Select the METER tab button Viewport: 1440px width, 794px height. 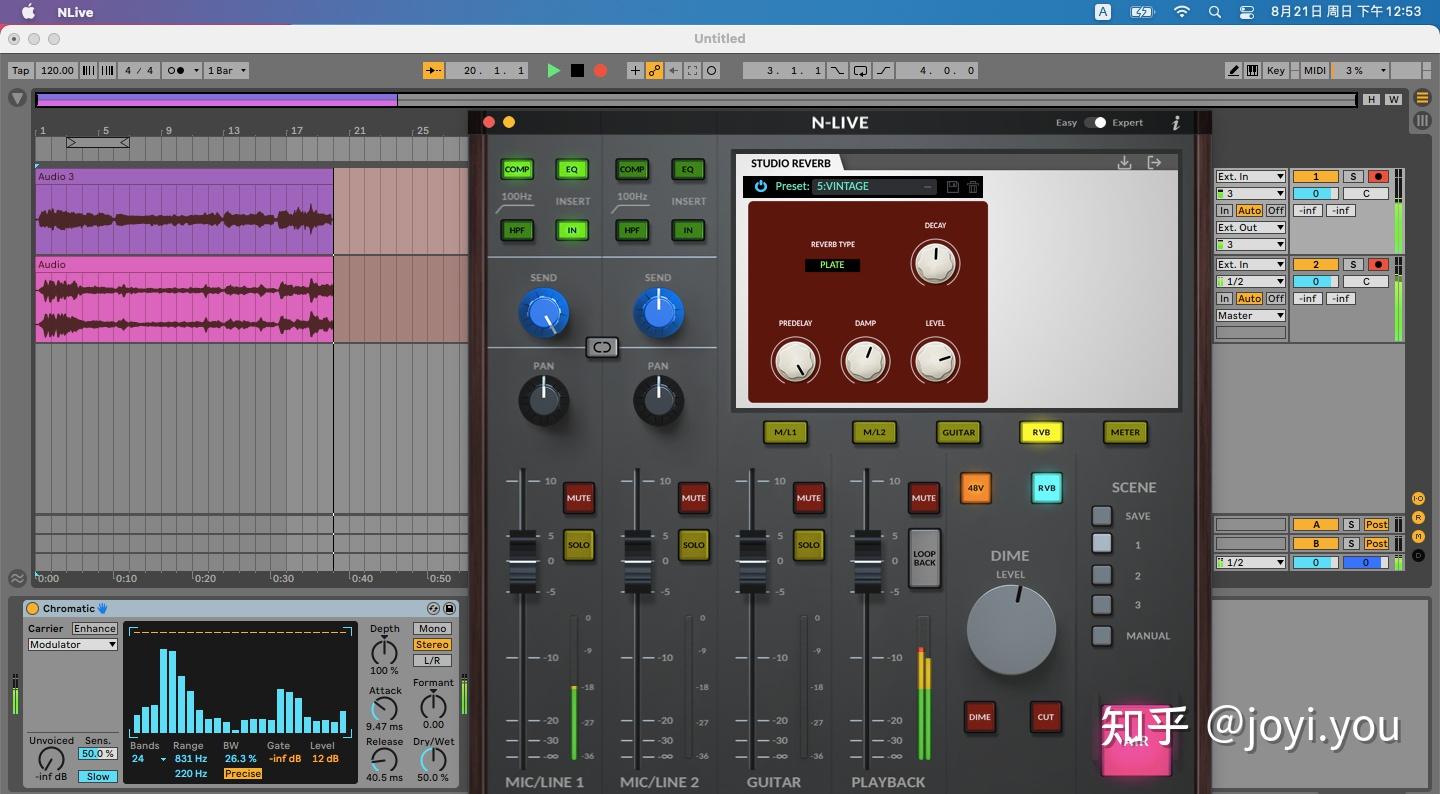[1125, 433]
